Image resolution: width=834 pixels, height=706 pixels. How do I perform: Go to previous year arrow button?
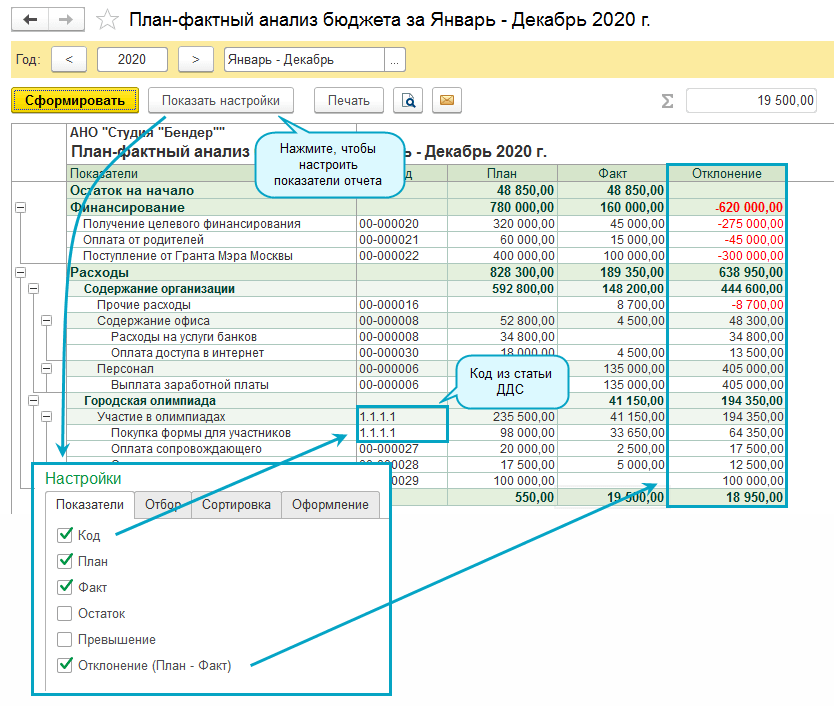click(69, 60)
